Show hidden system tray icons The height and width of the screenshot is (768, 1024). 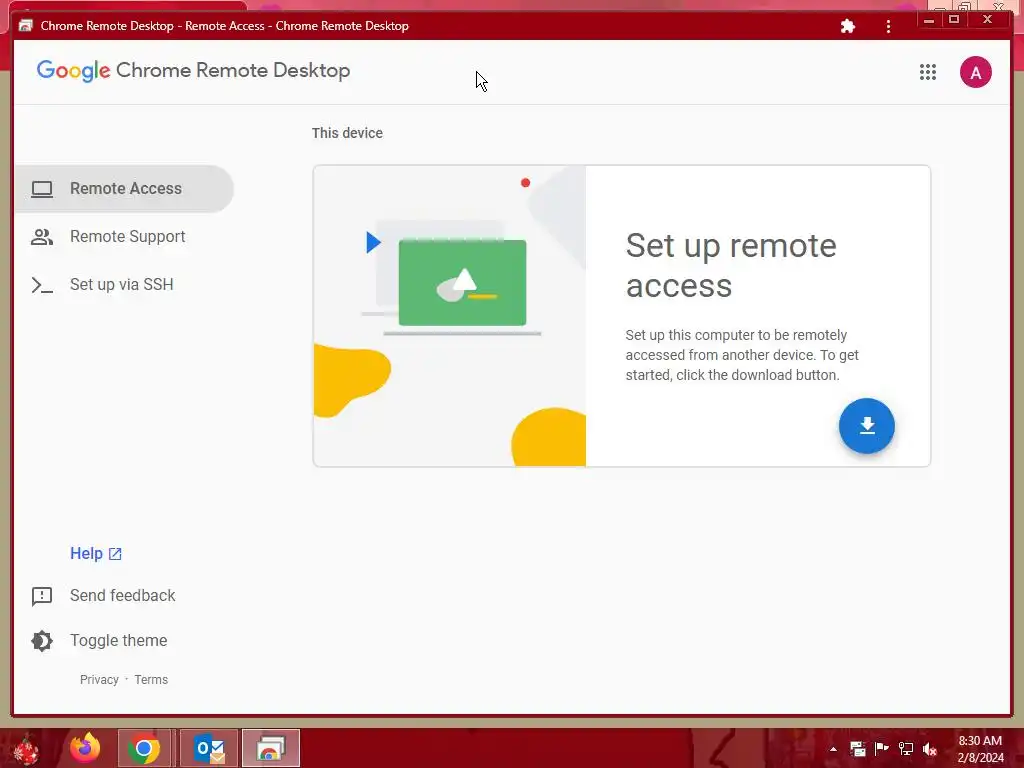click(x=833, y=749)
